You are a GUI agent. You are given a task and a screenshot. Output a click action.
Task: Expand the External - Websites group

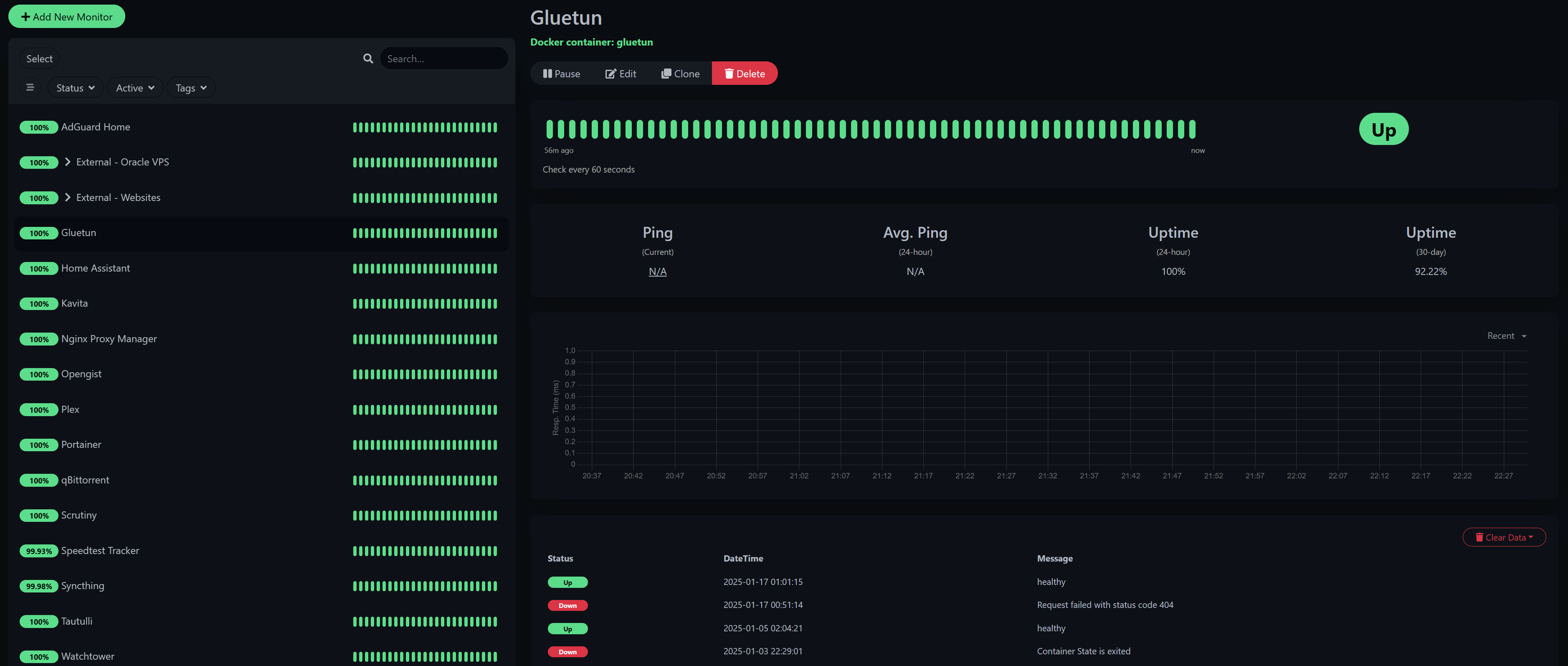point(66,197)
